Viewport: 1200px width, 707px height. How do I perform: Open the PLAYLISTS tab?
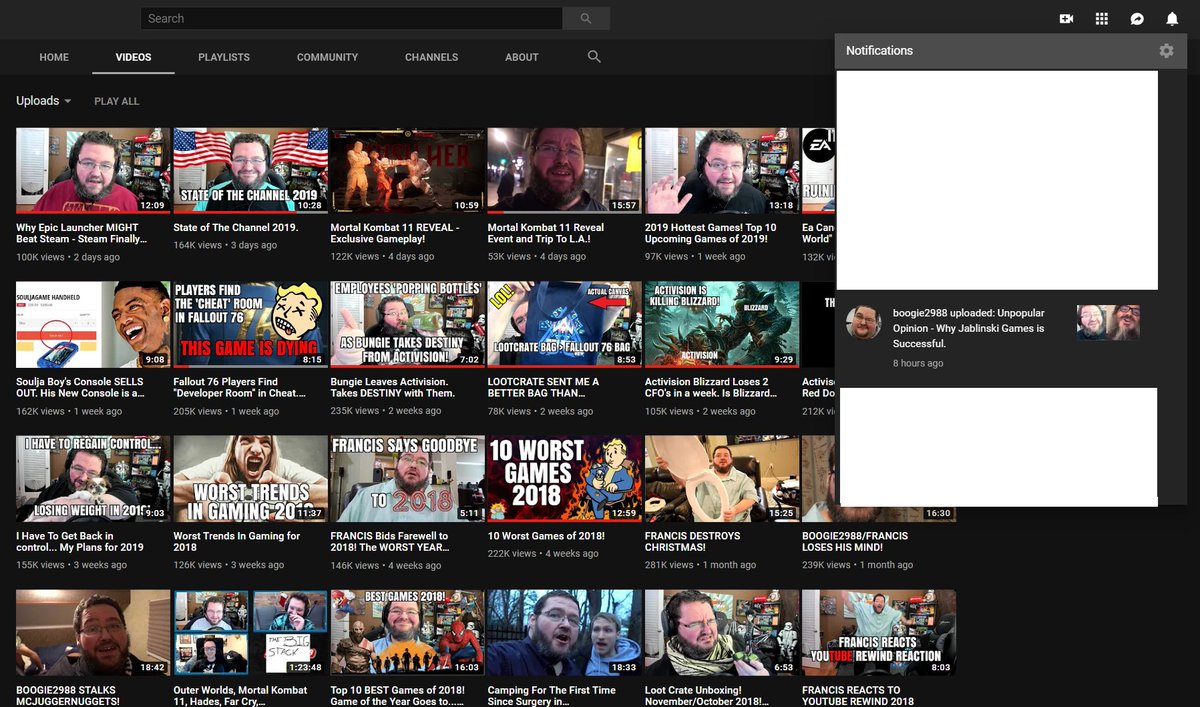point(224,57)
